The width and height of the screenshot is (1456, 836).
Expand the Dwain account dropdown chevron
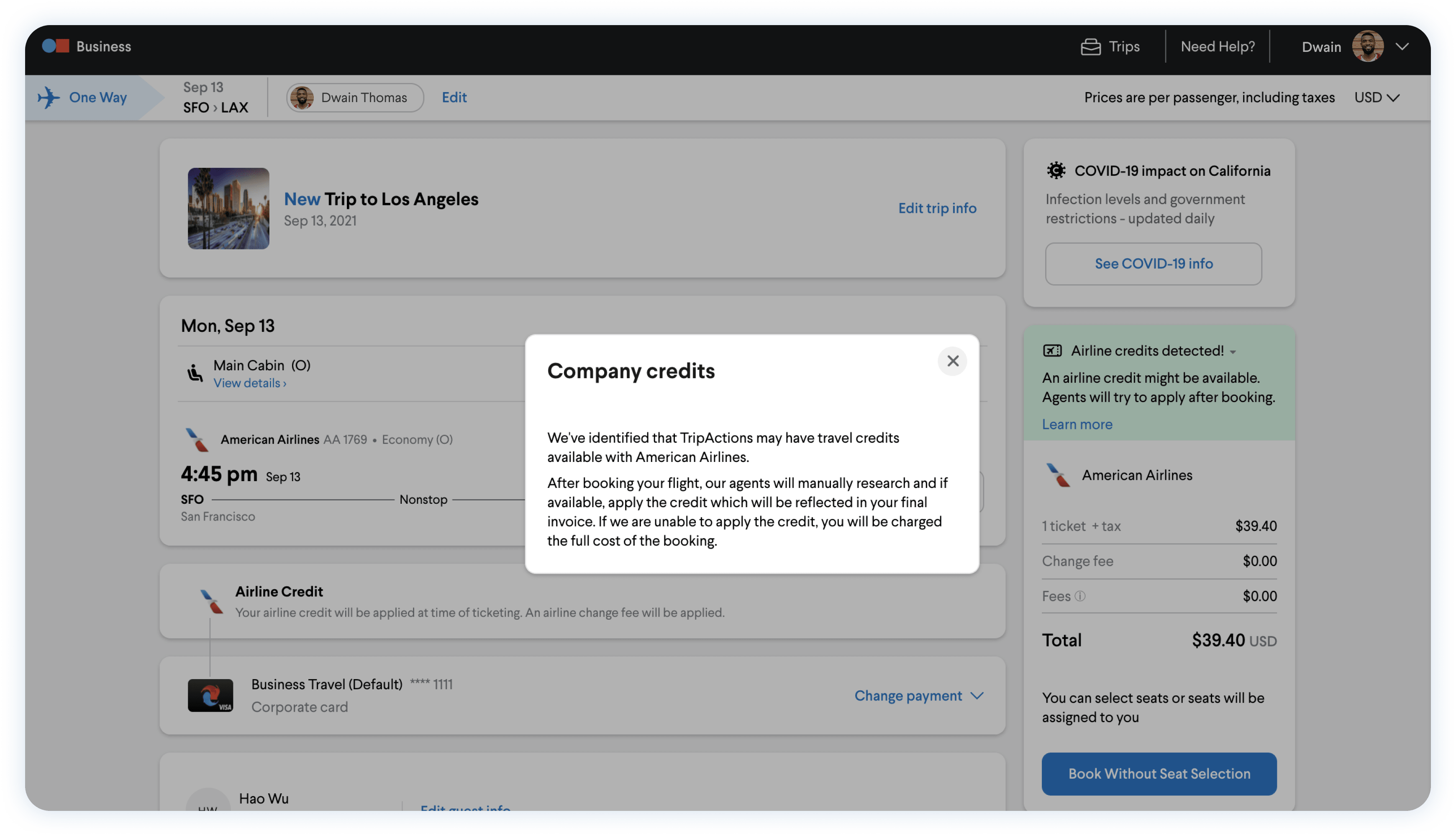coord(1402,46)
